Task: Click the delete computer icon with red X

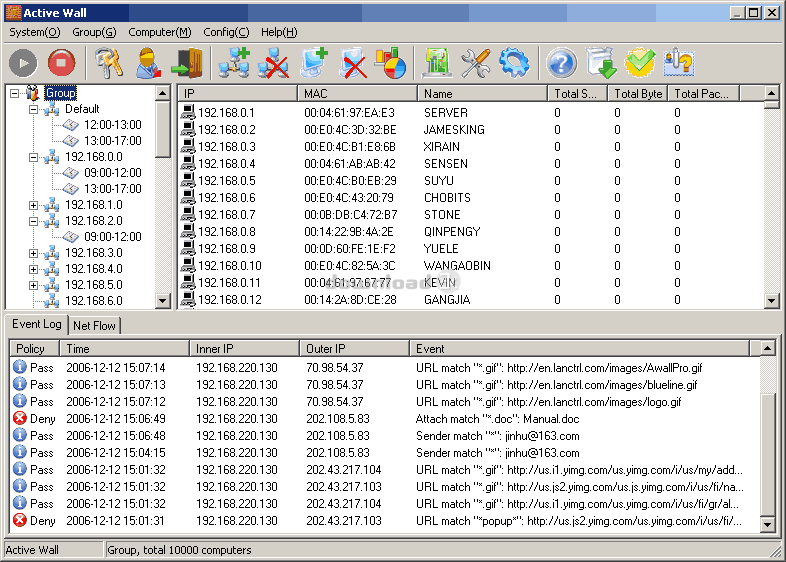Action: point(351,63)
